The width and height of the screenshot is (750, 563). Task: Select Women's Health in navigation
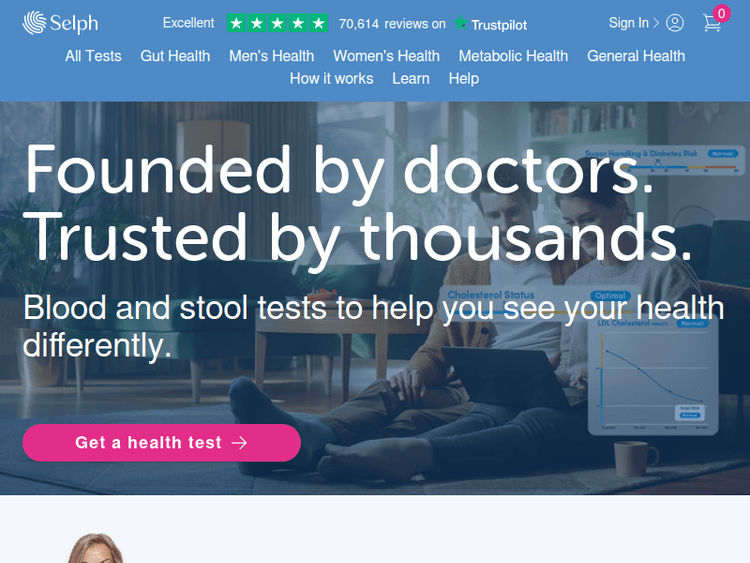386,56
